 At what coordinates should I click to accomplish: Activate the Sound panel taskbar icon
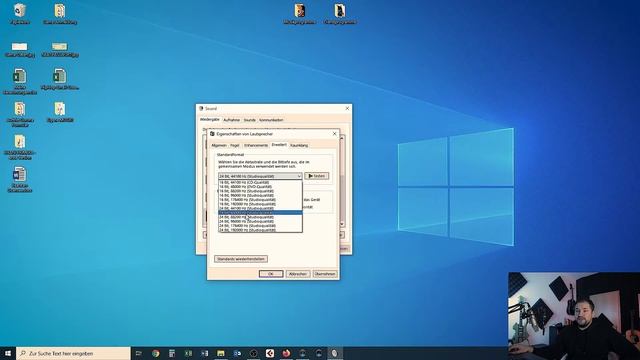[x=335, y=353]
